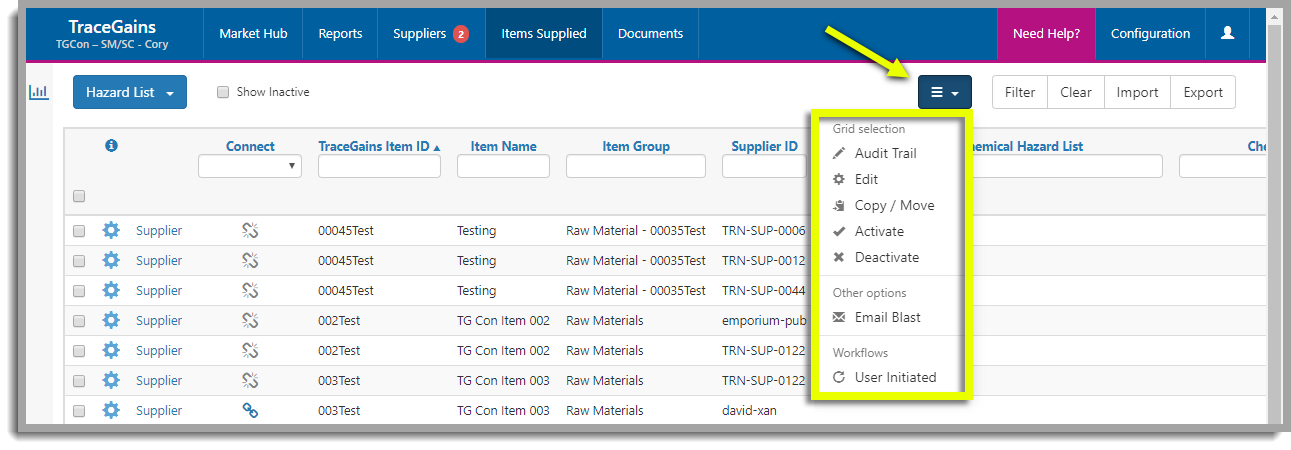1291x450 pixels.
Task: Open gear settings for 002Test TRN-SUP-0122 row
Action: tap(111, 350)
